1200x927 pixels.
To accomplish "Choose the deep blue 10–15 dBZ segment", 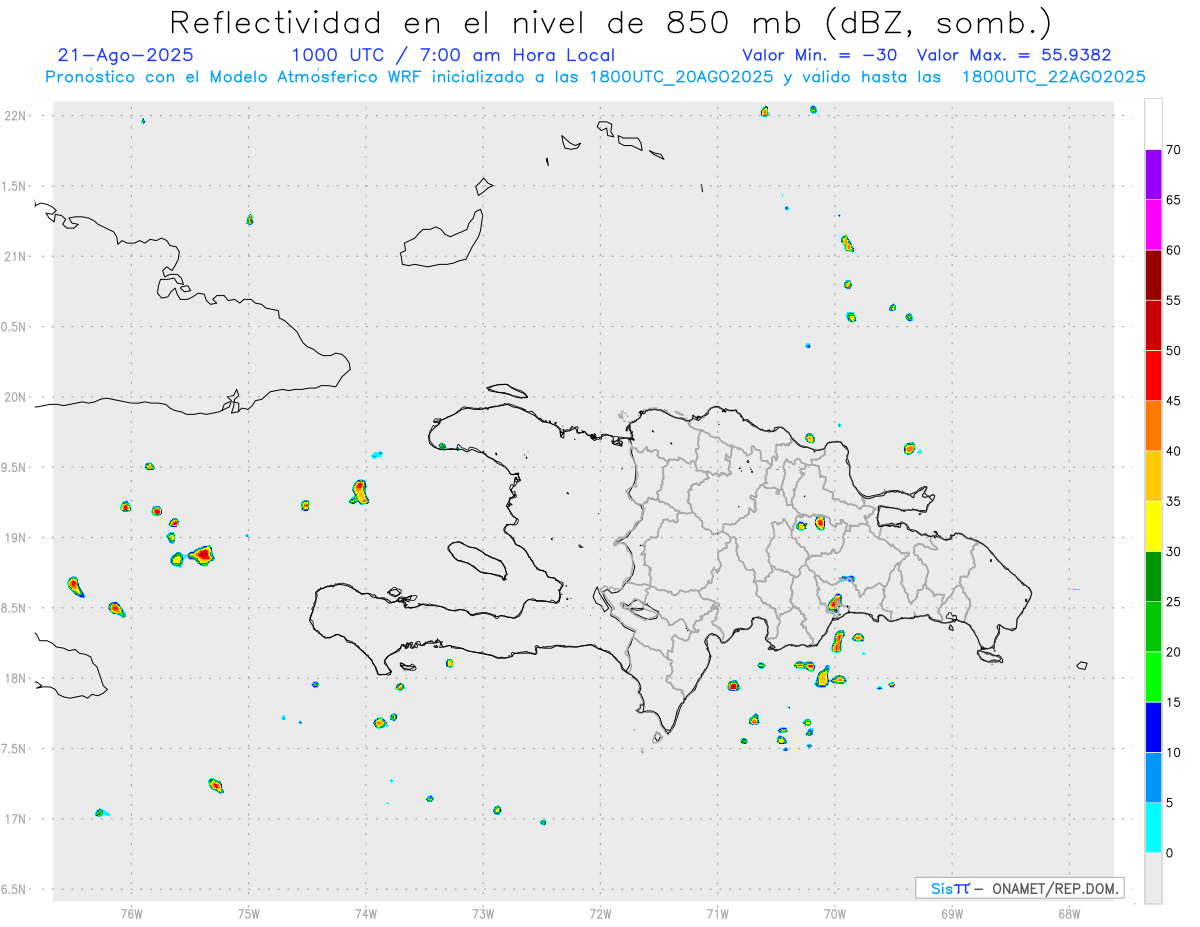I will [x=1153, y=727].
